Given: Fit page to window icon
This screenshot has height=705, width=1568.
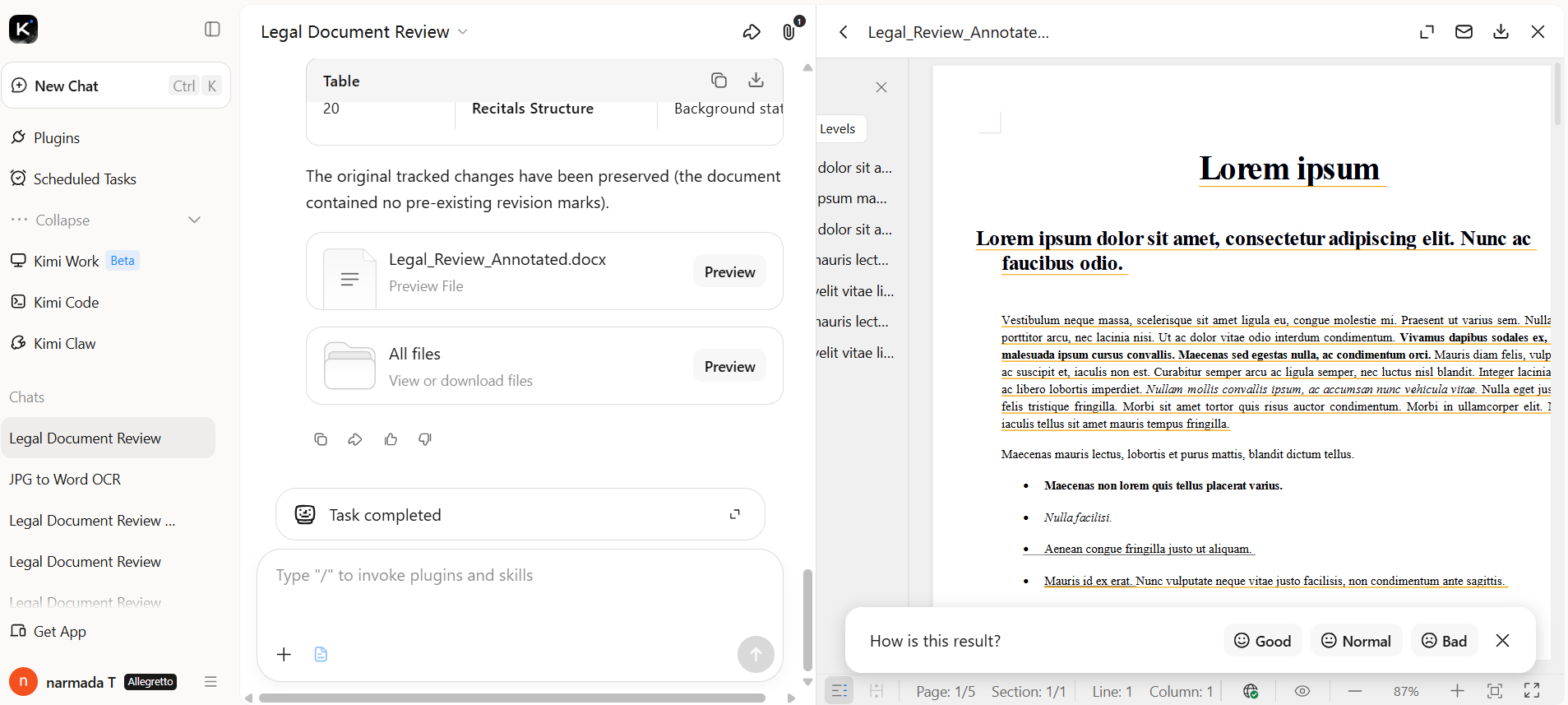Looking at the screenshot, I should (x=1495, y=691).
